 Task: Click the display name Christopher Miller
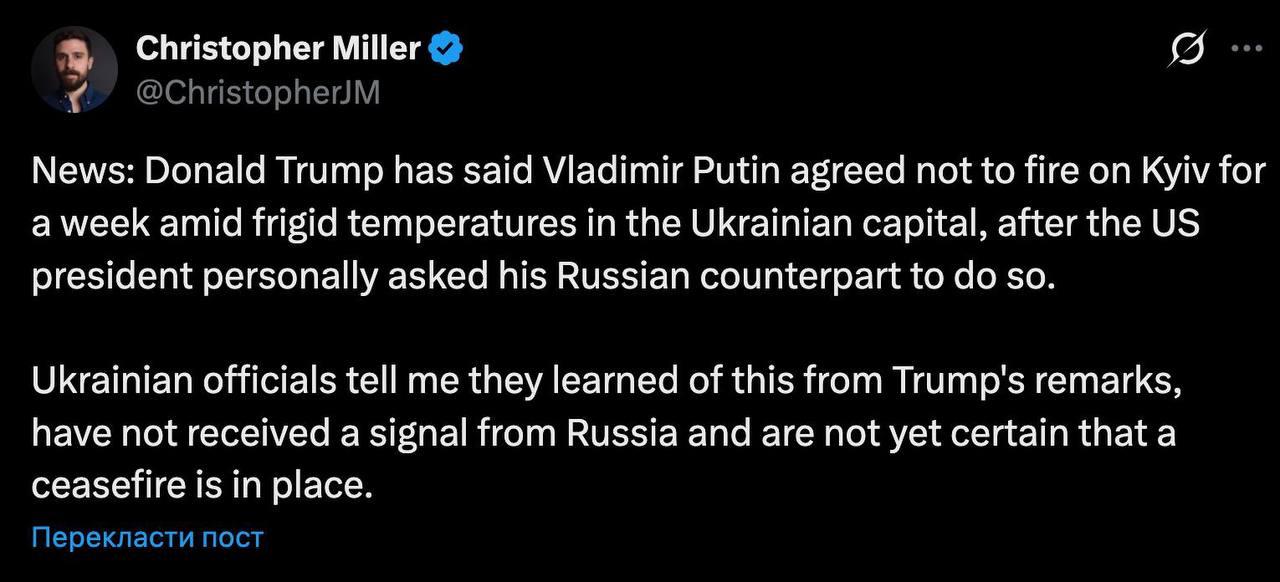click(277, 47)
